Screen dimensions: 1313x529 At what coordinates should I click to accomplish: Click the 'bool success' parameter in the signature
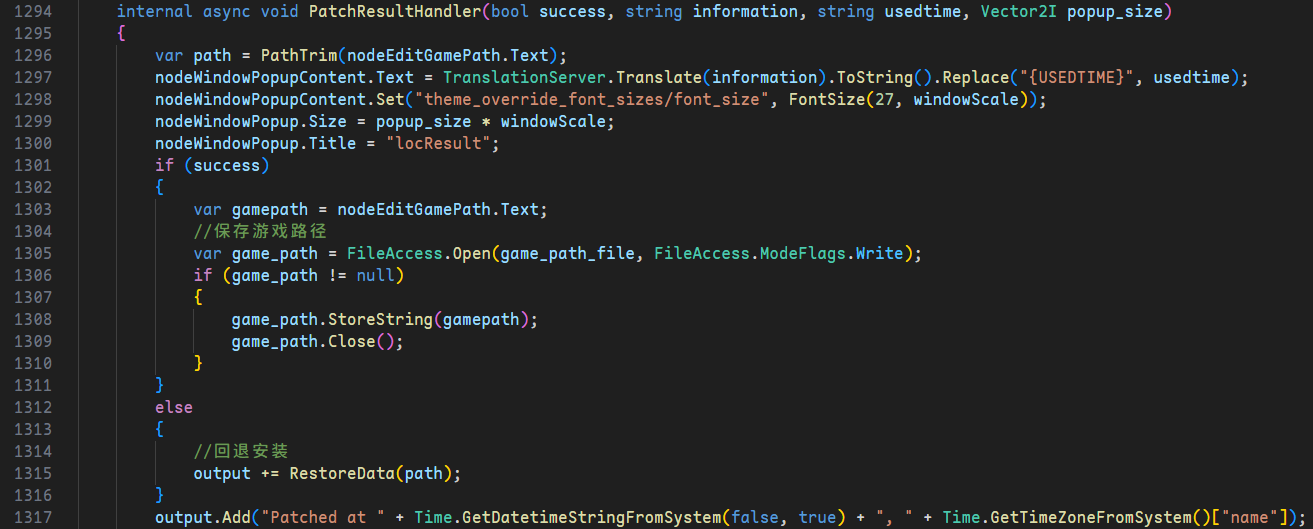(x=549, y=11)
